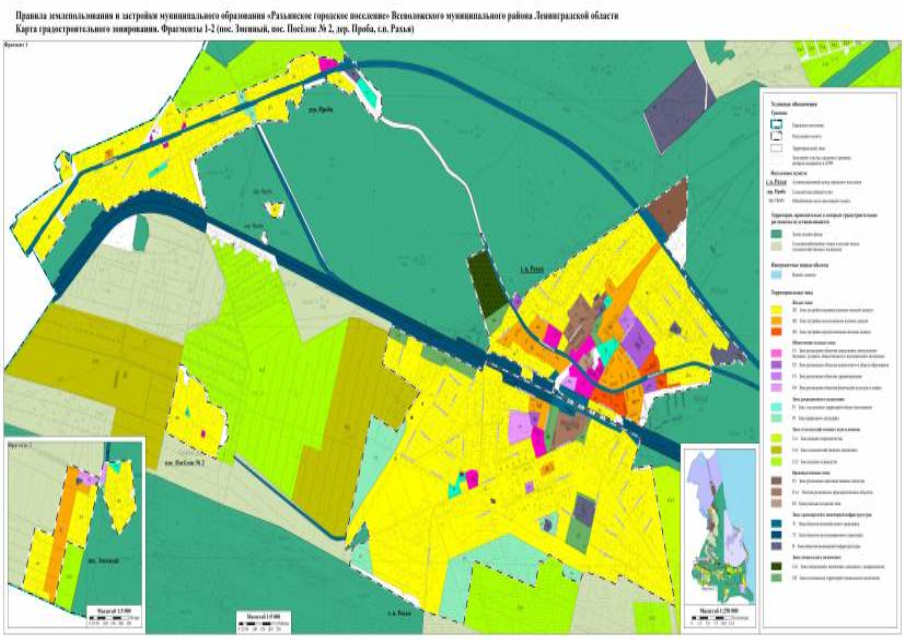Pick the beige legend swatch
This screenshot has width=905, height=640.
(777, 246)
